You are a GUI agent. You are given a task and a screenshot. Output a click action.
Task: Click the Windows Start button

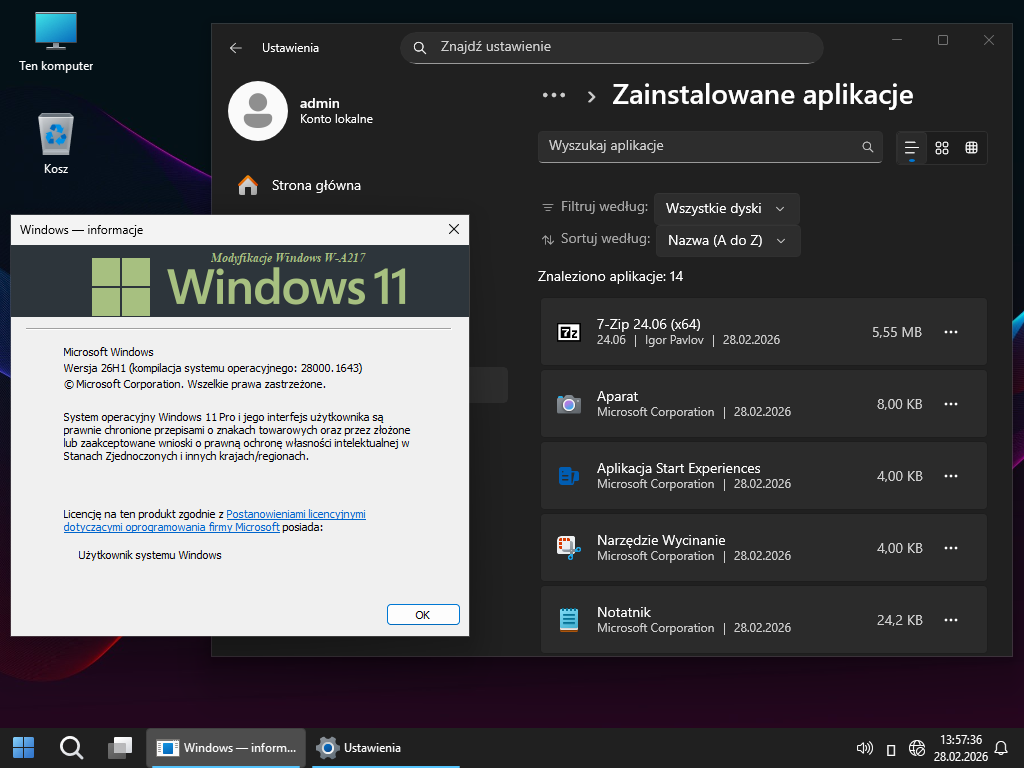(23, 747)
